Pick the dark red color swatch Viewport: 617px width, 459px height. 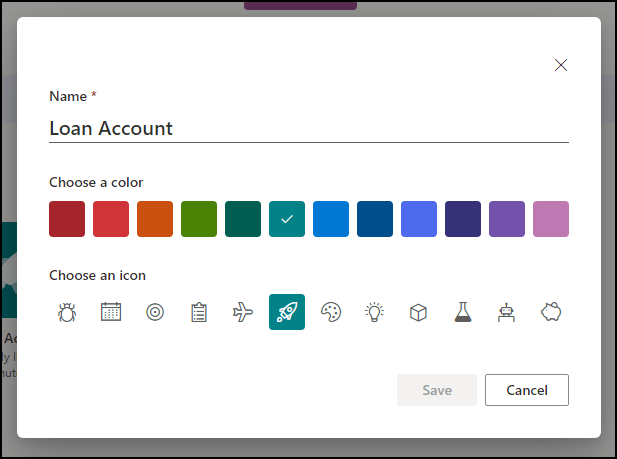coord(67,219)
